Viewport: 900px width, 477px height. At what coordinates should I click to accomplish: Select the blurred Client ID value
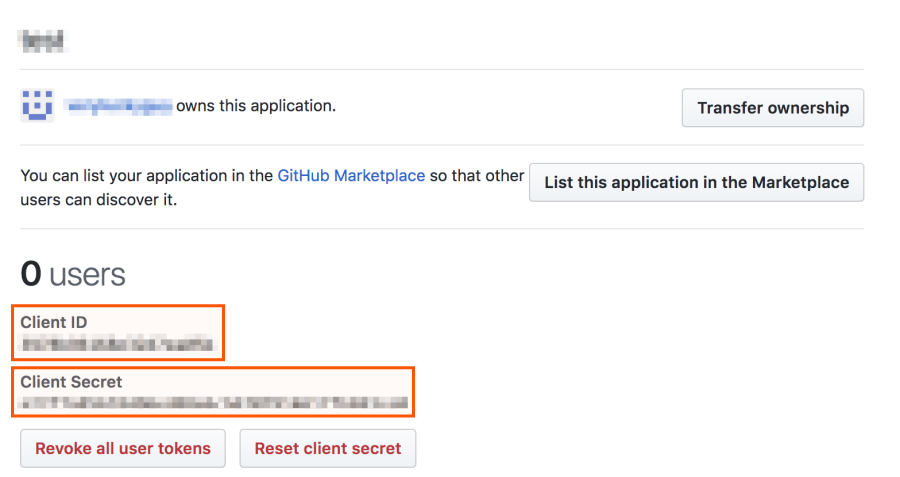click(x=116, y=345)
